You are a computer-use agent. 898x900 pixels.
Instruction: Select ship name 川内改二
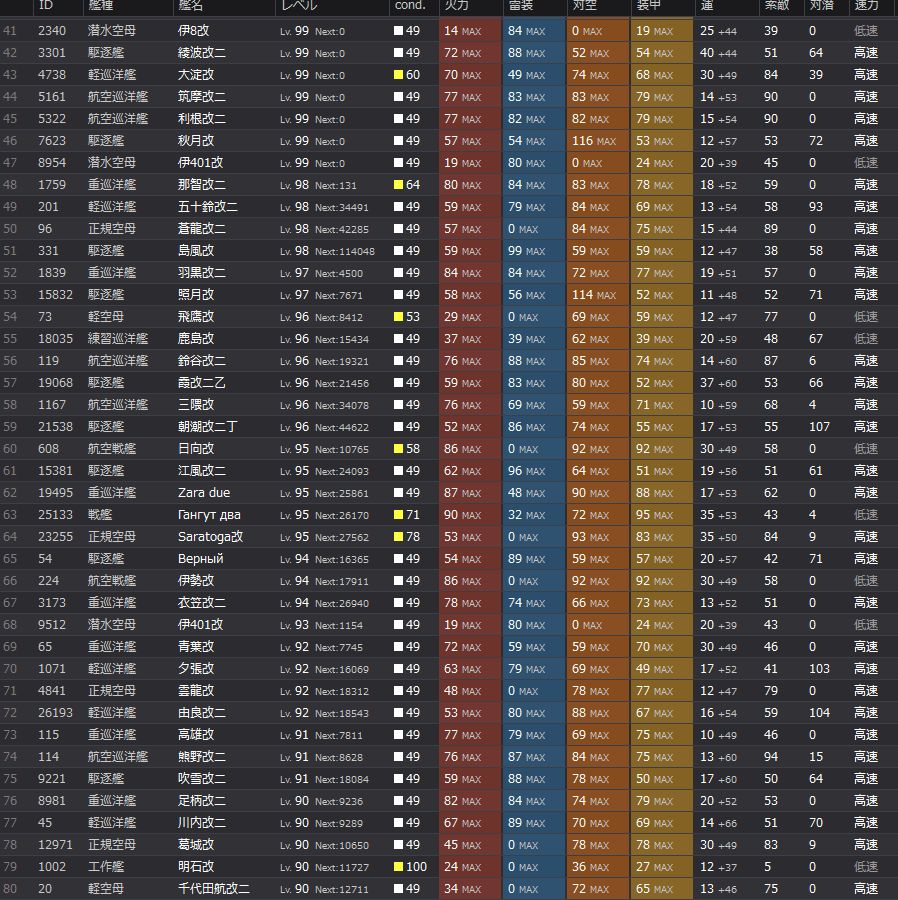tap(202, 823)
